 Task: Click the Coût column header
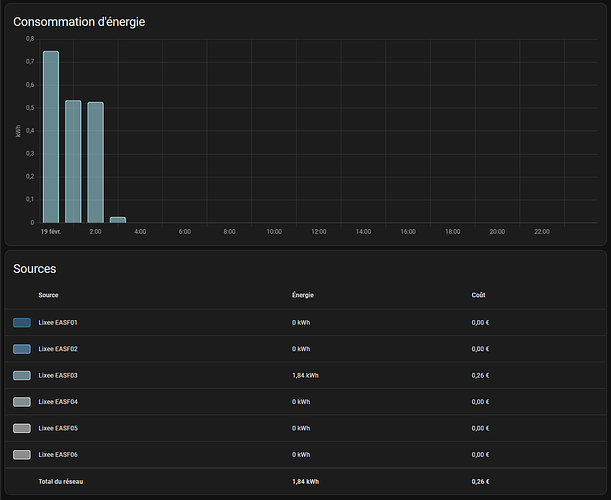coord(479,295)
